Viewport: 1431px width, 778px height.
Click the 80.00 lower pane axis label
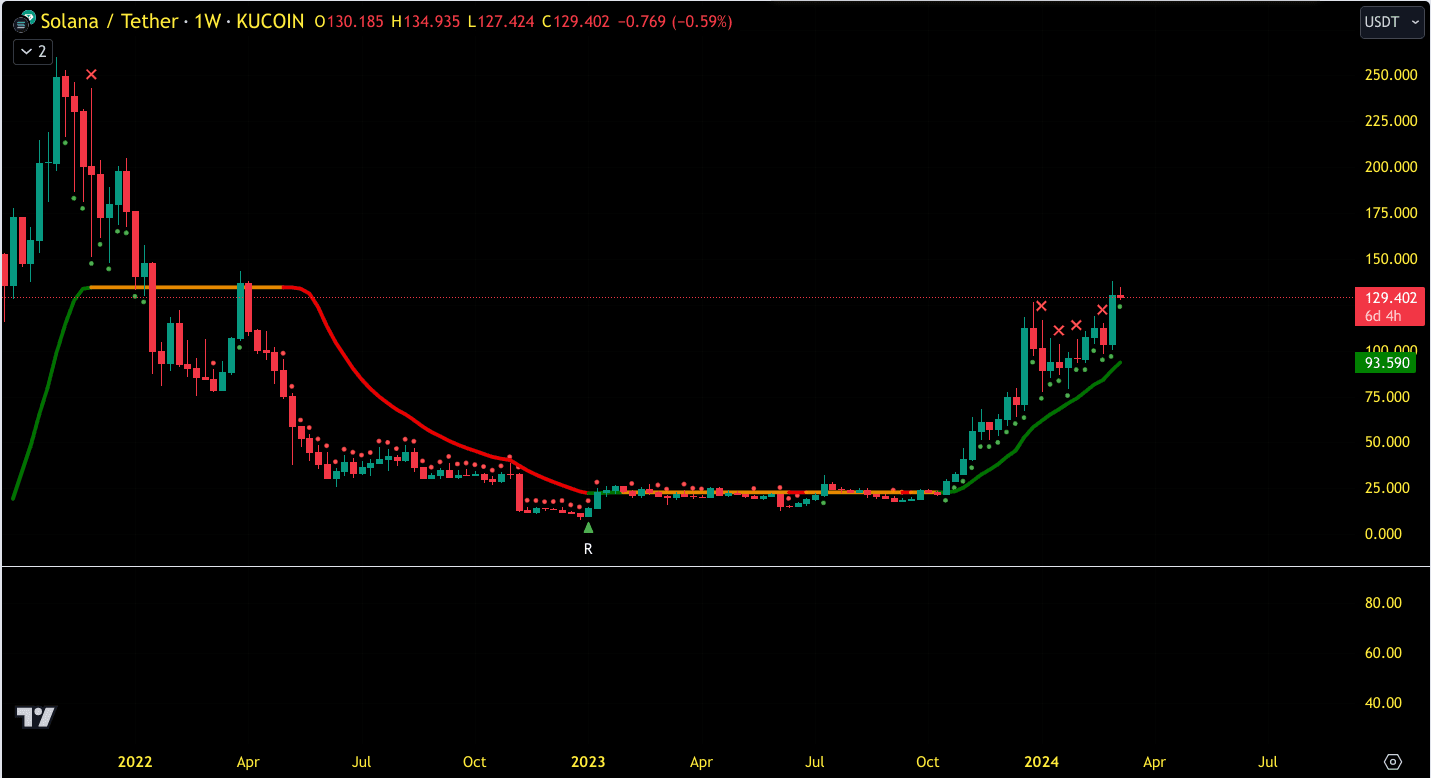point(1383,603)
